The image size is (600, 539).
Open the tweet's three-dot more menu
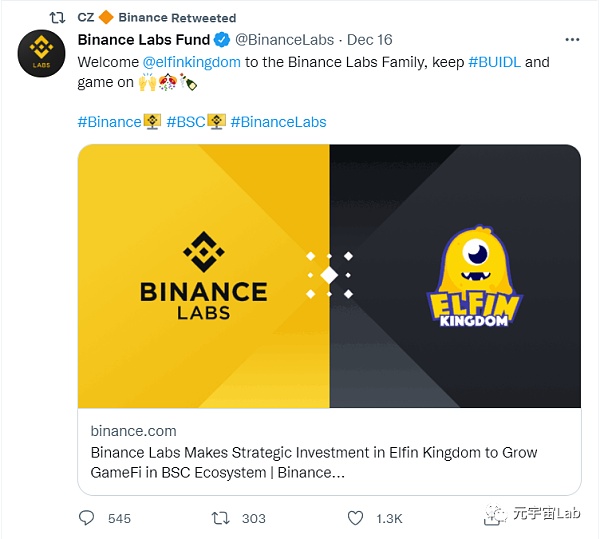coord(571,40)
